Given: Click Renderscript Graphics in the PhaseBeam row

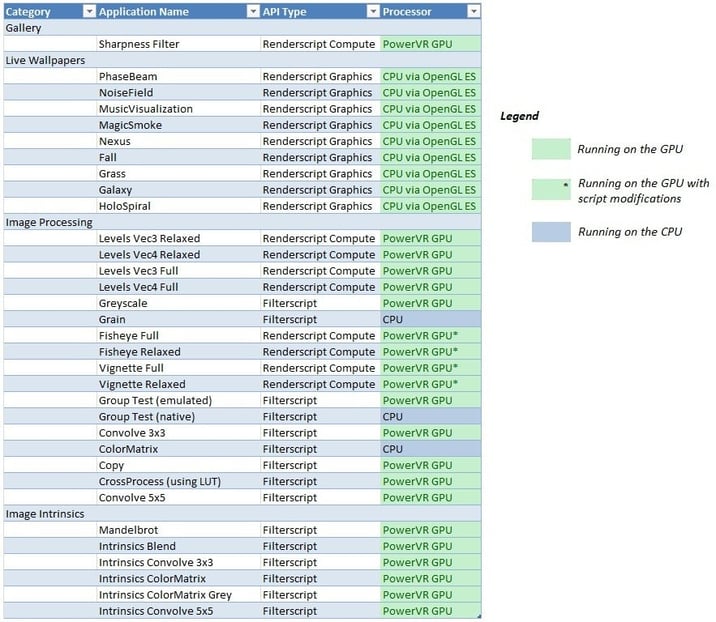Looking at the screenshot, I should click(x=321, y=76).
